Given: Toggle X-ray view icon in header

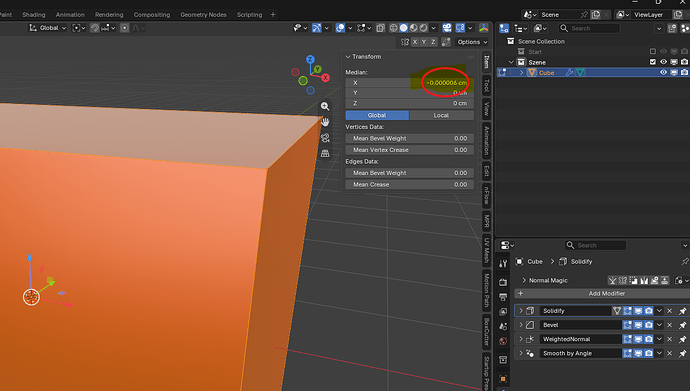Looking at the screenshot, I should tap(381, 28).
